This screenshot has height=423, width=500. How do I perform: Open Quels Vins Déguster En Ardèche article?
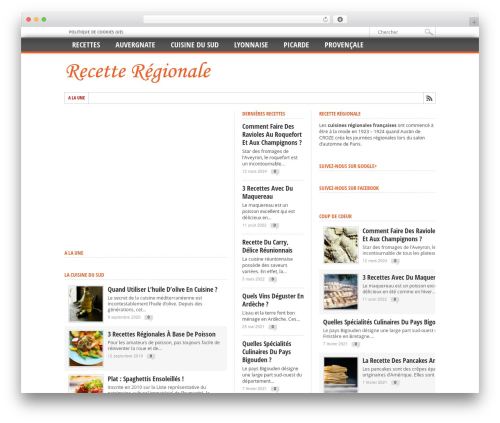pos(273,300)
